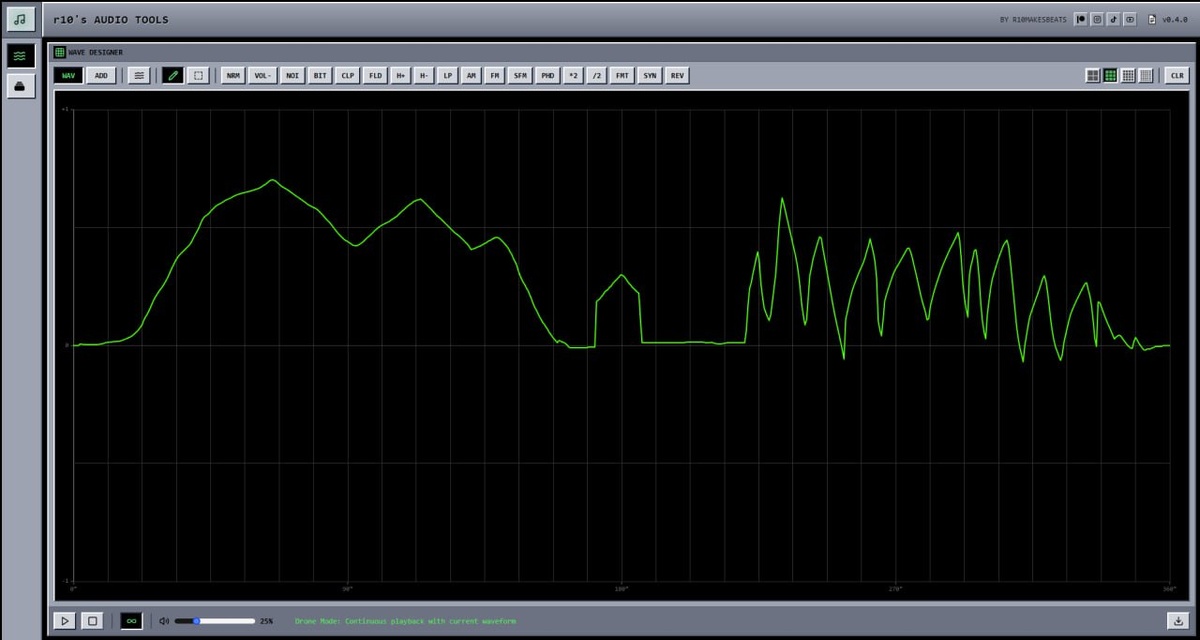
Task: Click the VOL- volume reduce button
Action: coord(262,75)
